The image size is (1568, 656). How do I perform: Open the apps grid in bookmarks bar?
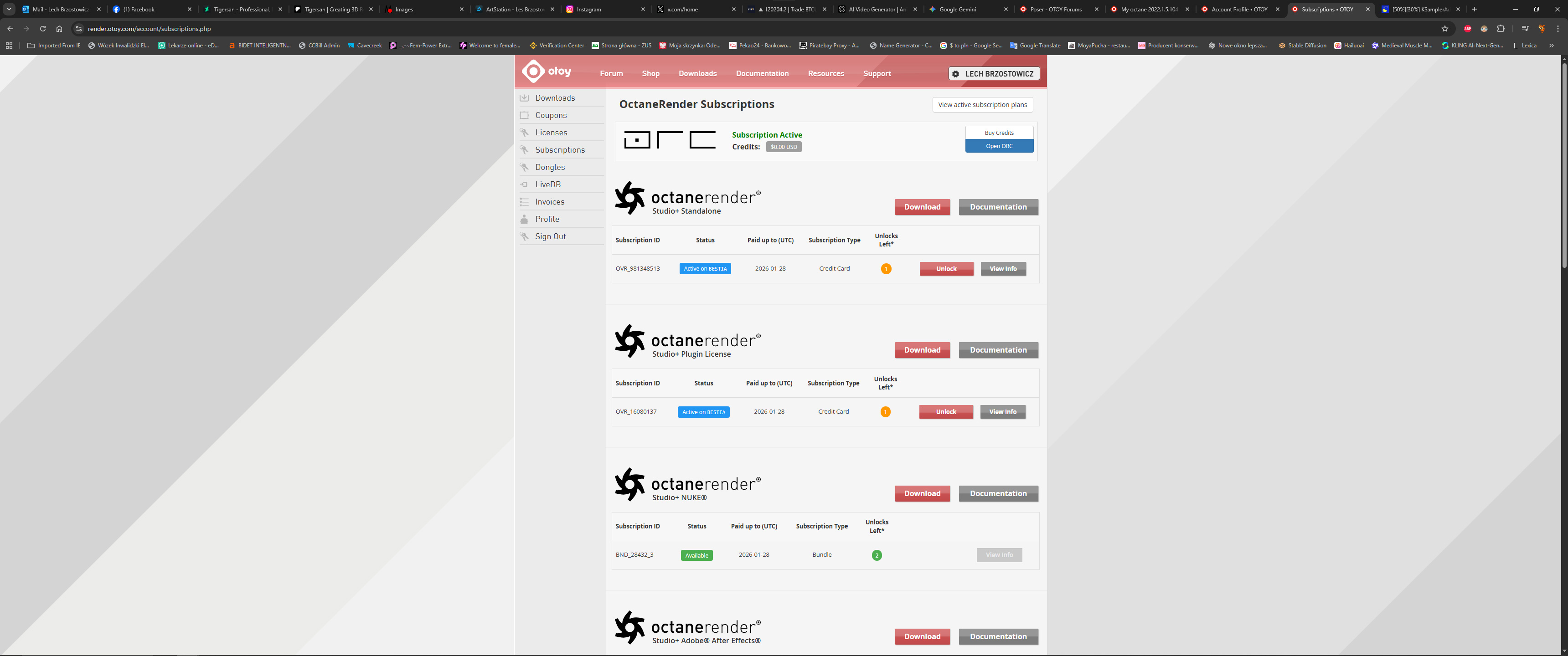pos(9,46)
